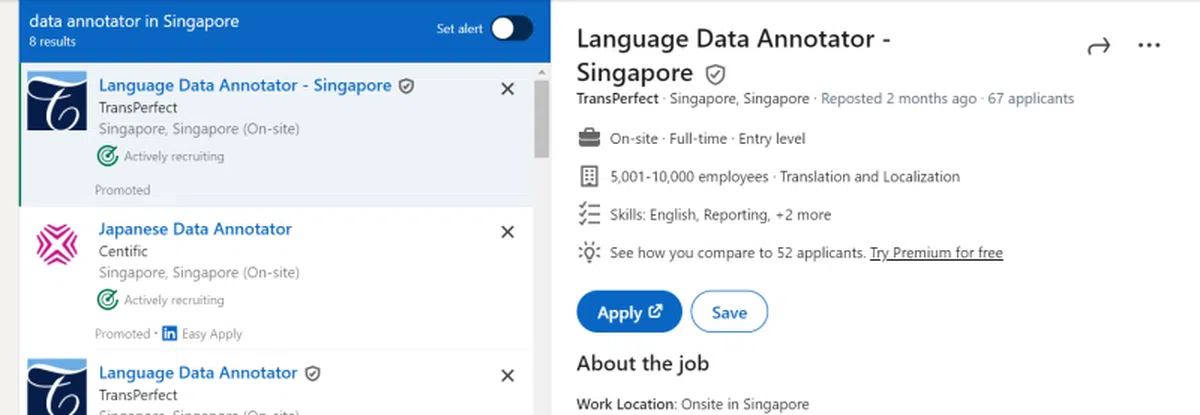Open the Japanese Data Annotator job title

(195, 229)
